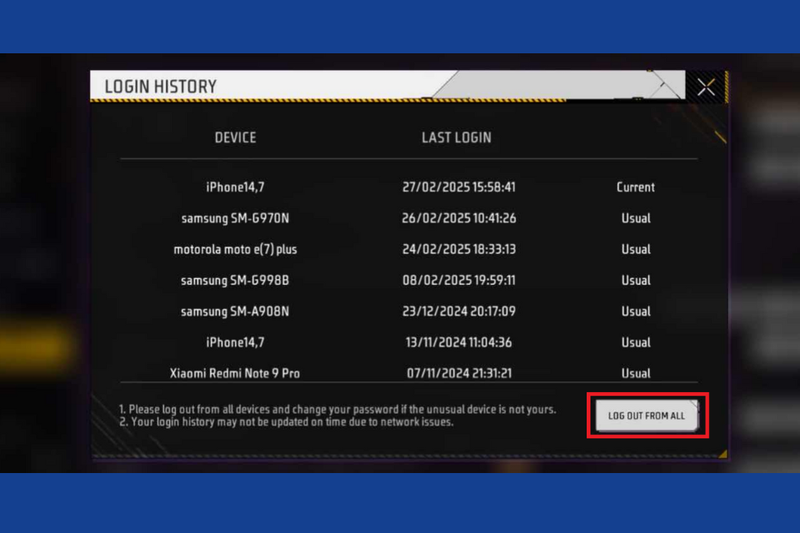Close the Login History dialog
This screenshot has width=800, height=533.
point(706,87)
